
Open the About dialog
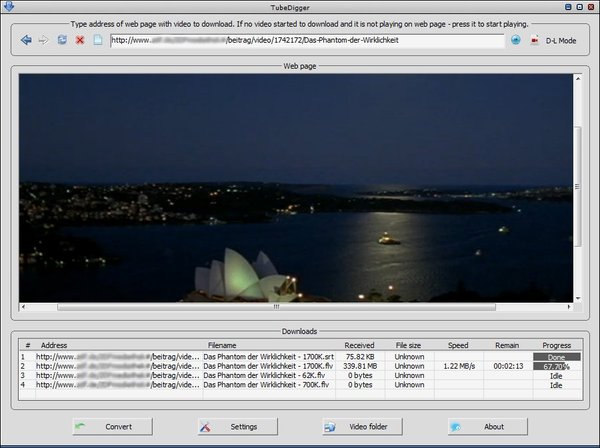pos(487,426)
